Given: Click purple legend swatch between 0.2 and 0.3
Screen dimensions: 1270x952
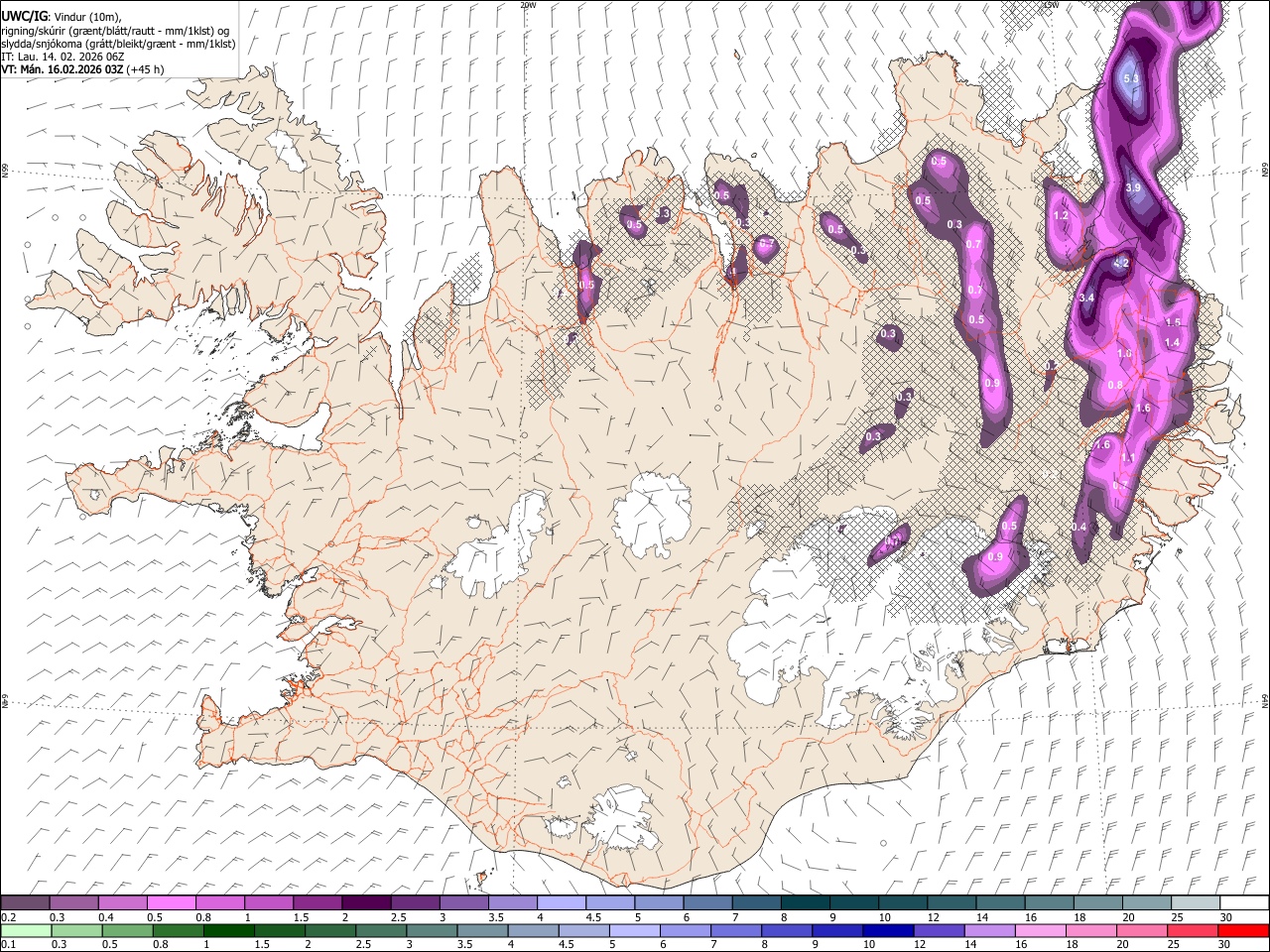Looking at the screenshot, I should [25, 902].
